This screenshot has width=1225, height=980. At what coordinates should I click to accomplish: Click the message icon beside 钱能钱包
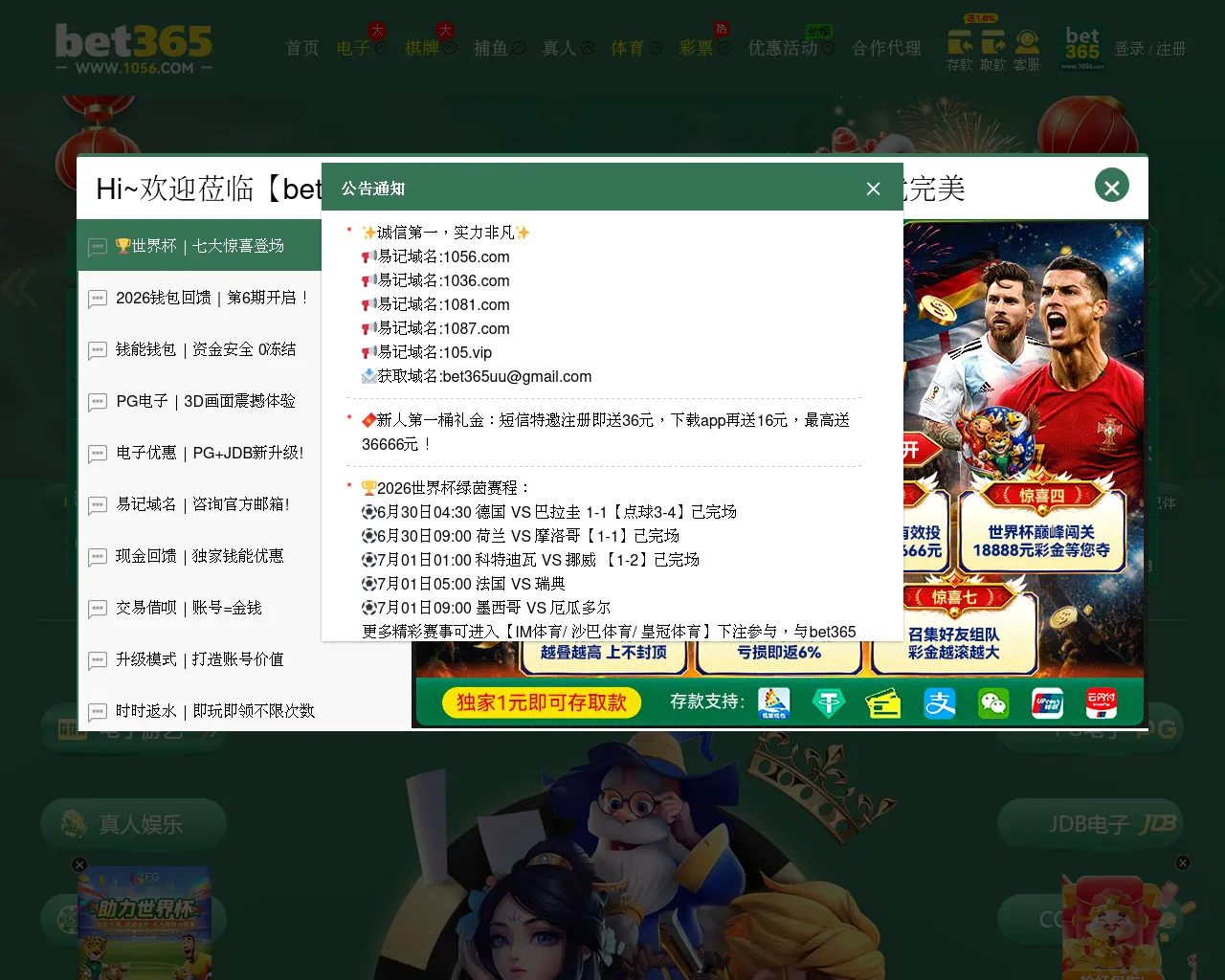pos(97,350)
